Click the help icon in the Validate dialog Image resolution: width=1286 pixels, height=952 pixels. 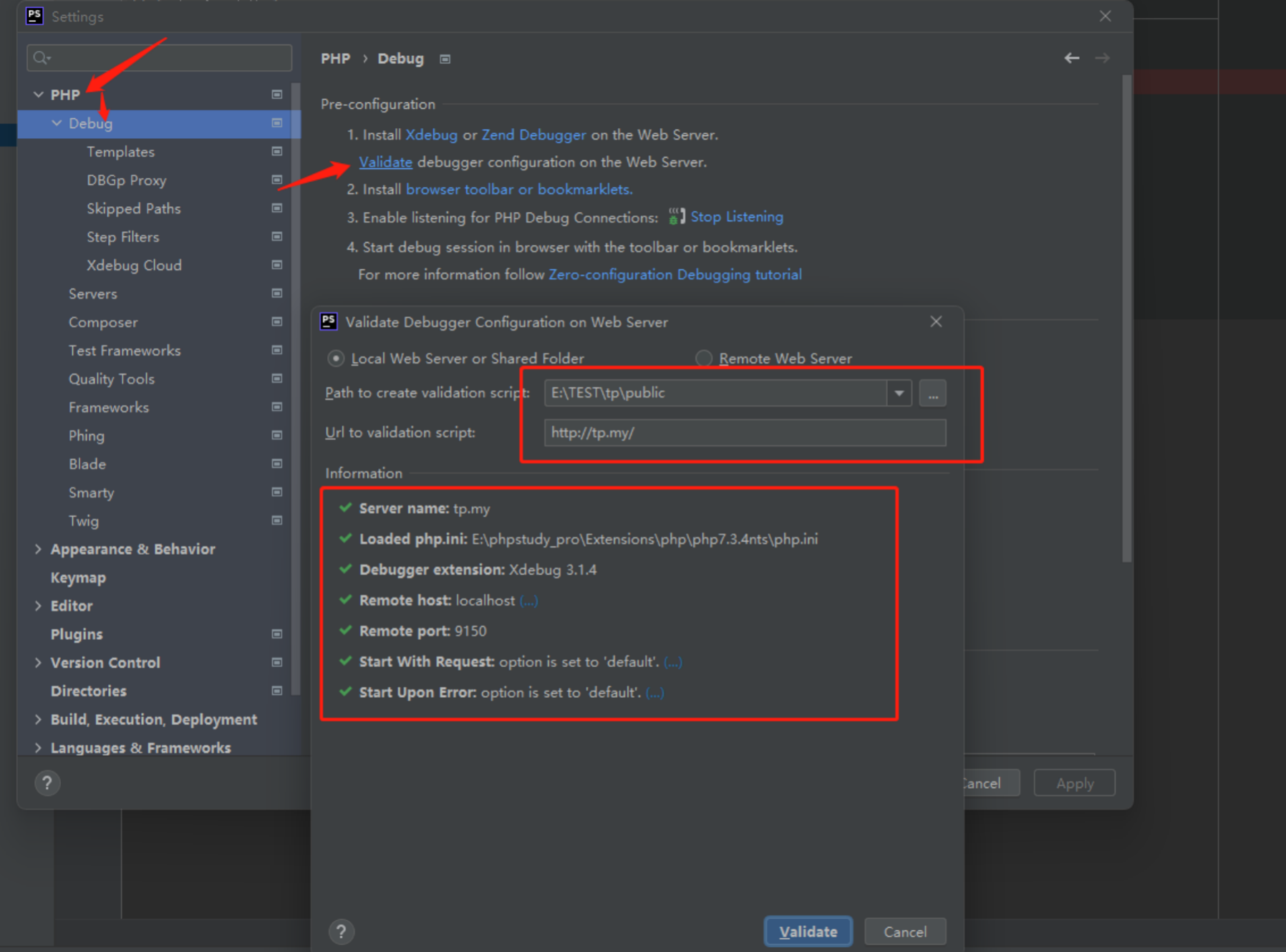pos(342,931)
